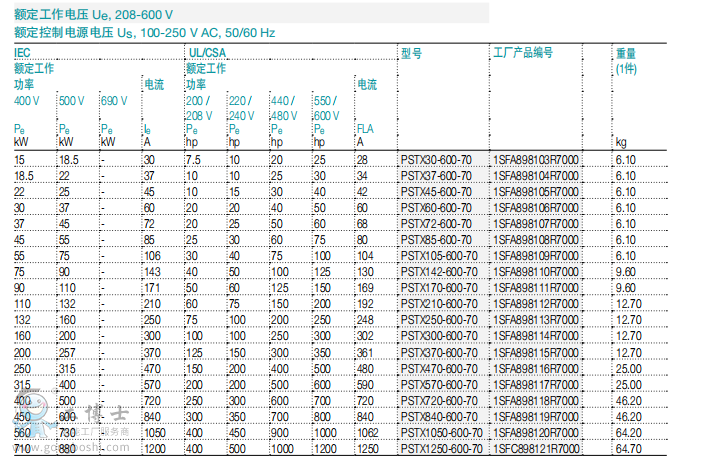Select the IEC section header
This screenshot has width=704, height=467.
point(22,52)
